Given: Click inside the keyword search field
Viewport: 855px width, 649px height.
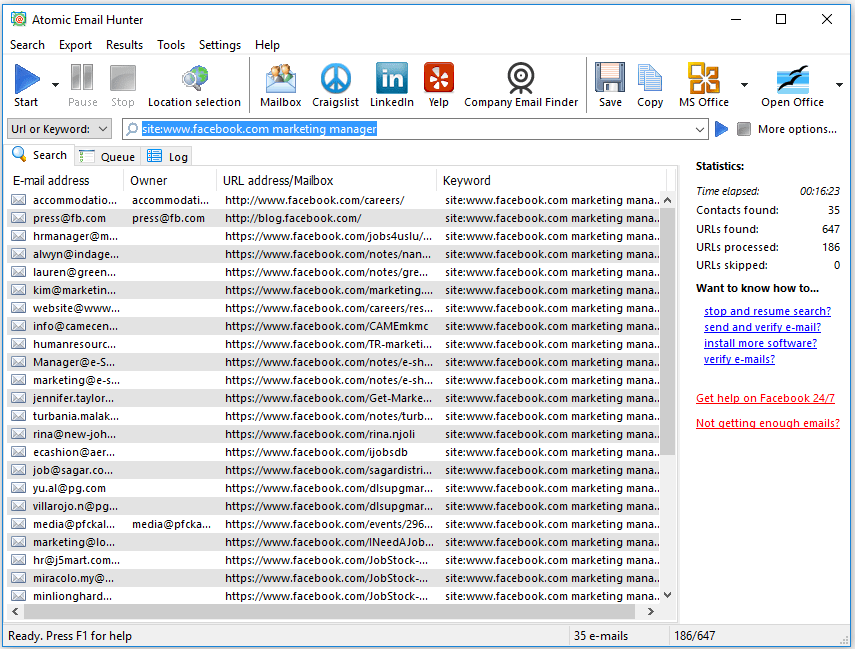Looking at the screenshot, I should pyautogui.click(x=400, y=128).
